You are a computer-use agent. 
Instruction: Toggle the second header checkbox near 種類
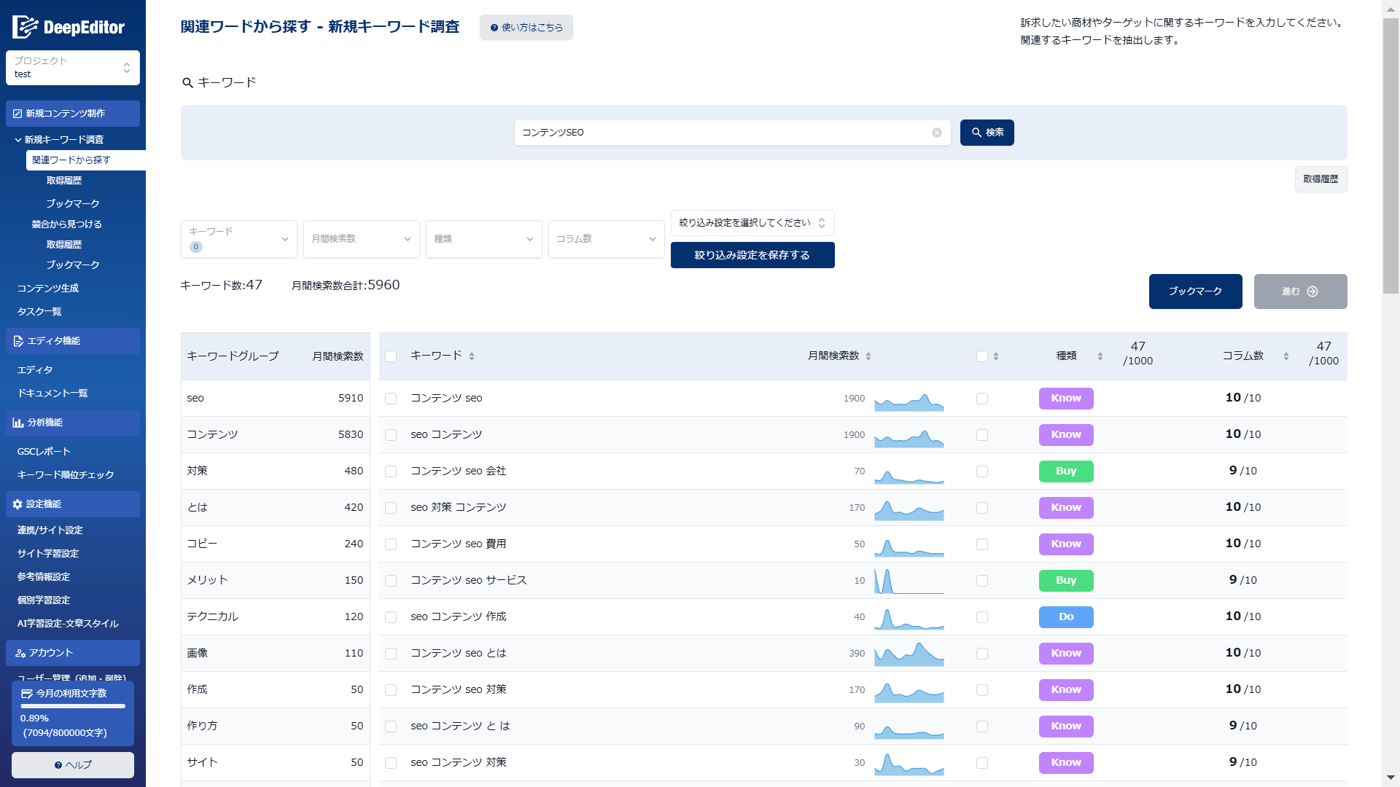[982, 356]
